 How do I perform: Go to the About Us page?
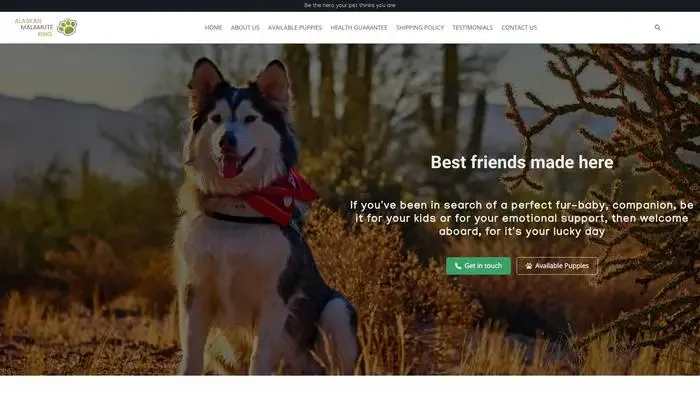pos(245,28)
